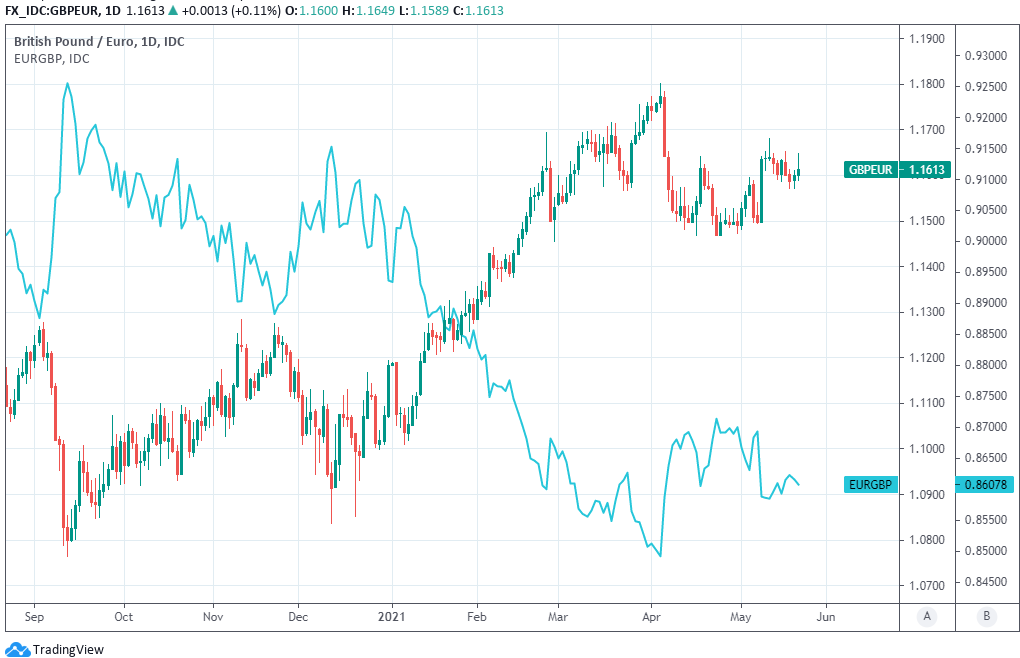Select the Jun marker on time axis

[x=825, y=617]
